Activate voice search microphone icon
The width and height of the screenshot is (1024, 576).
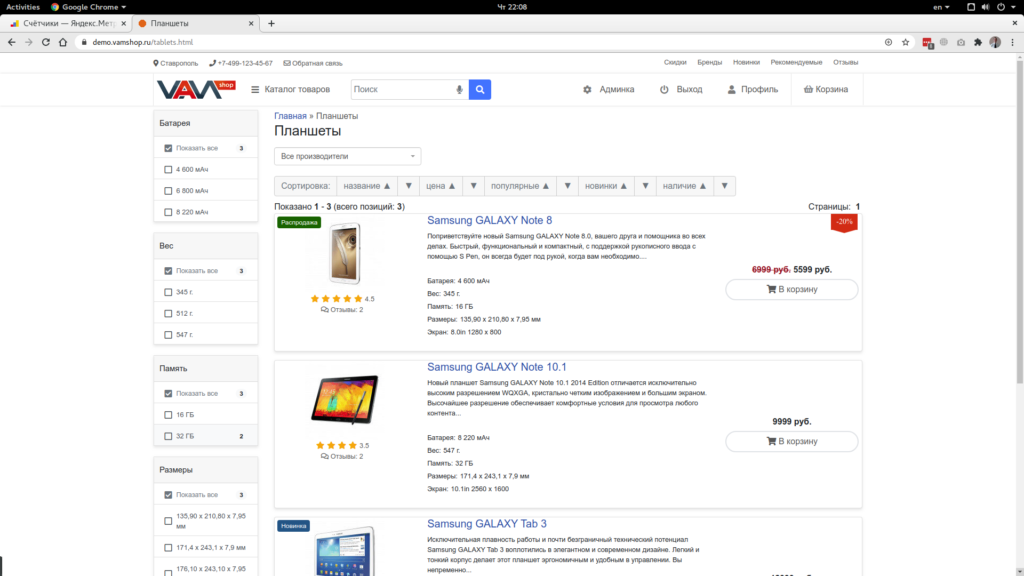coord(459,89)
